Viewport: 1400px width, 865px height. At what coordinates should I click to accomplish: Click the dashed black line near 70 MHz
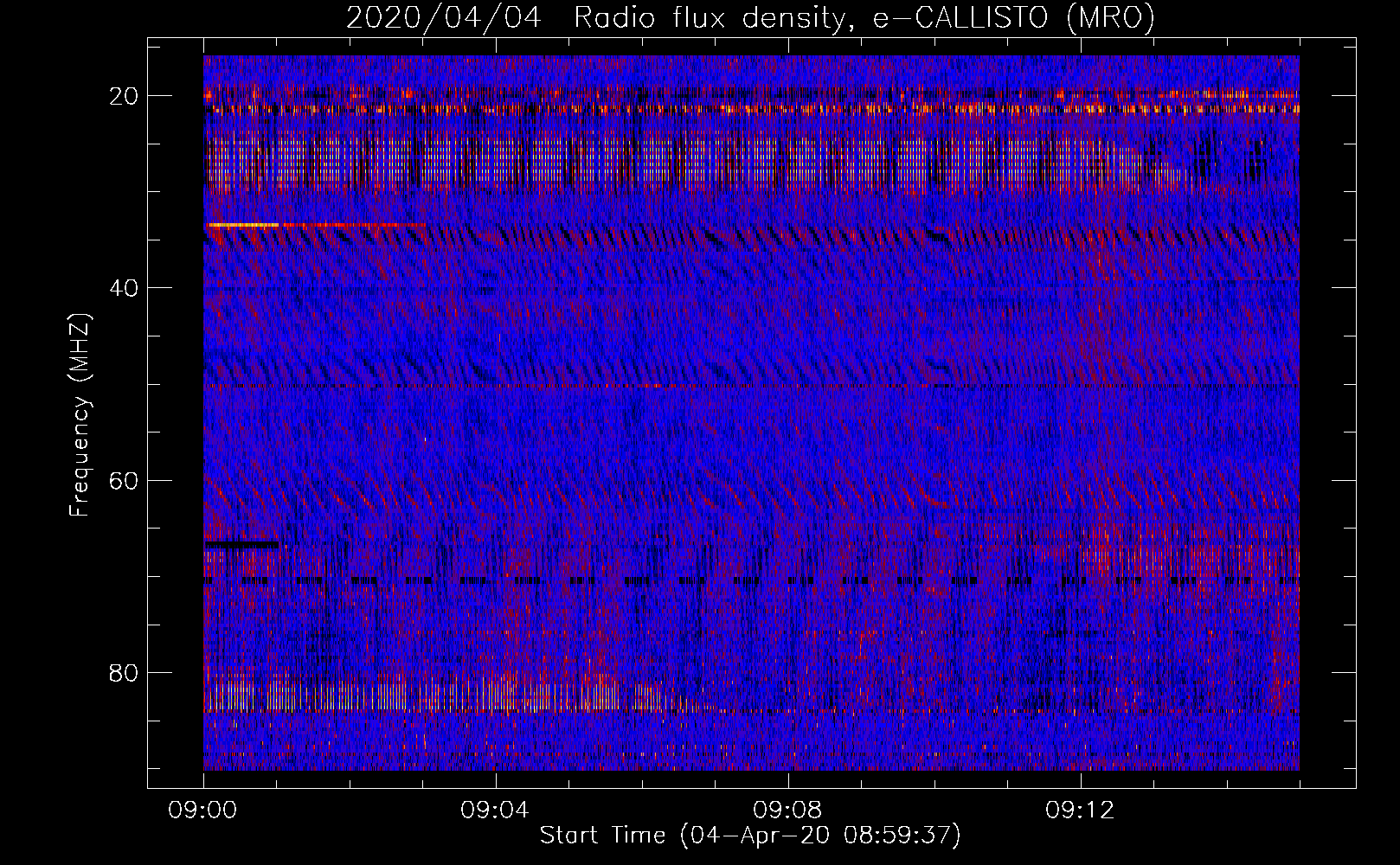pos(751,580)
